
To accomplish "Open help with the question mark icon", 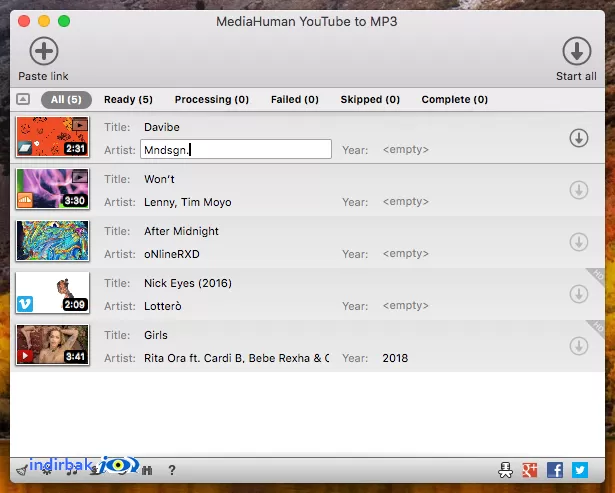I will (x=172, y=470).
